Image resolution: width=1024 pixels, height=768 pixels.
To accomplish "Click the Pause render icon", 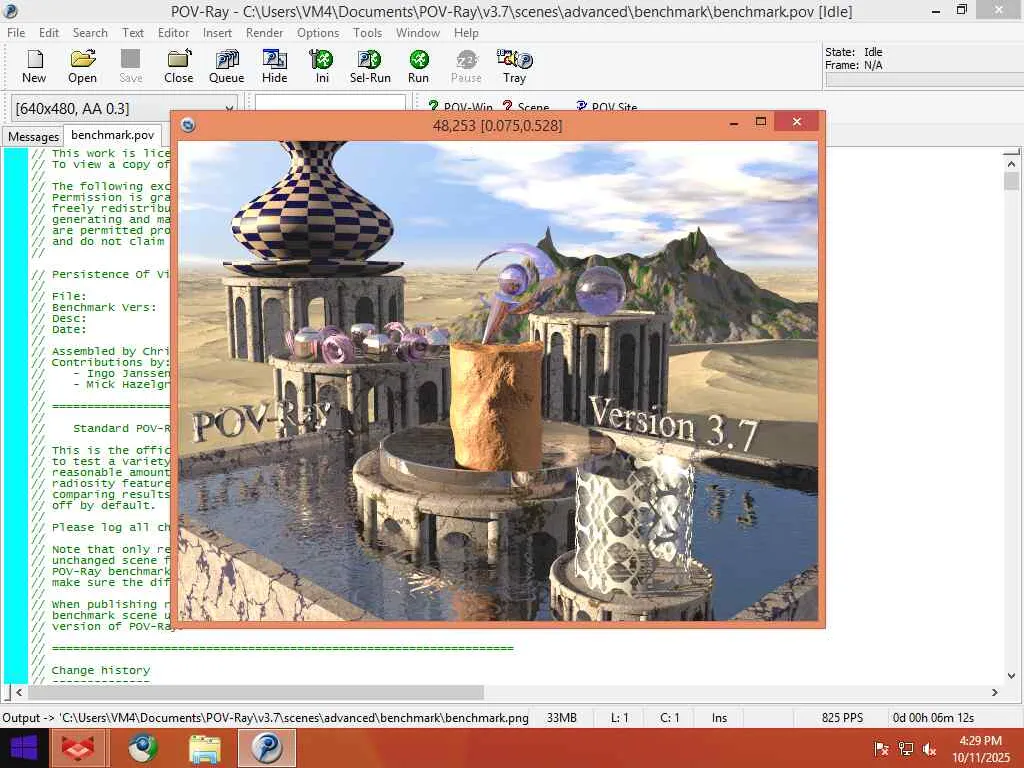I will click(x=466, y=66).
